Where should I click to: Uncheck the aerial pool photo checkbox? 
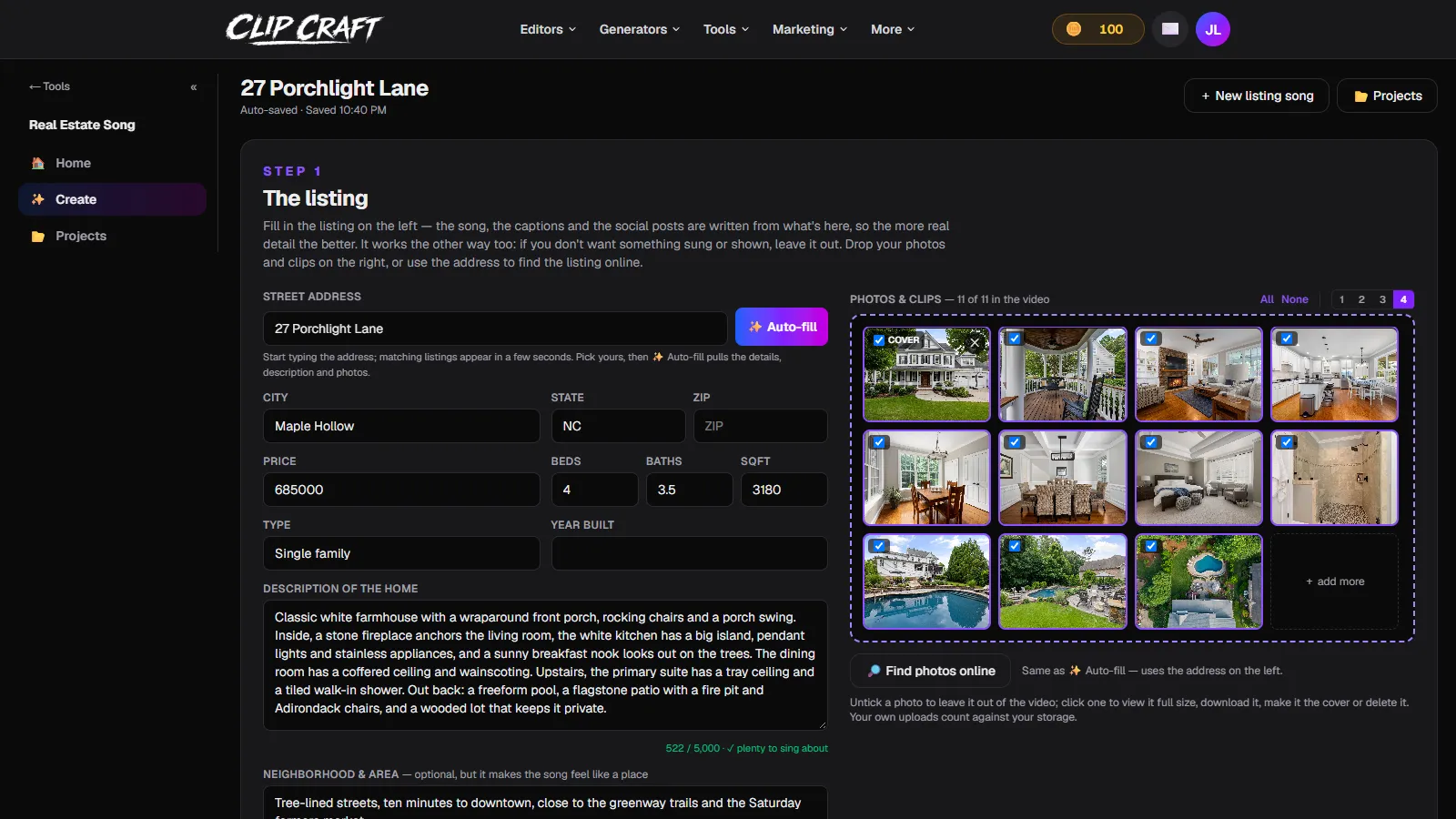tap(1151, 546)
